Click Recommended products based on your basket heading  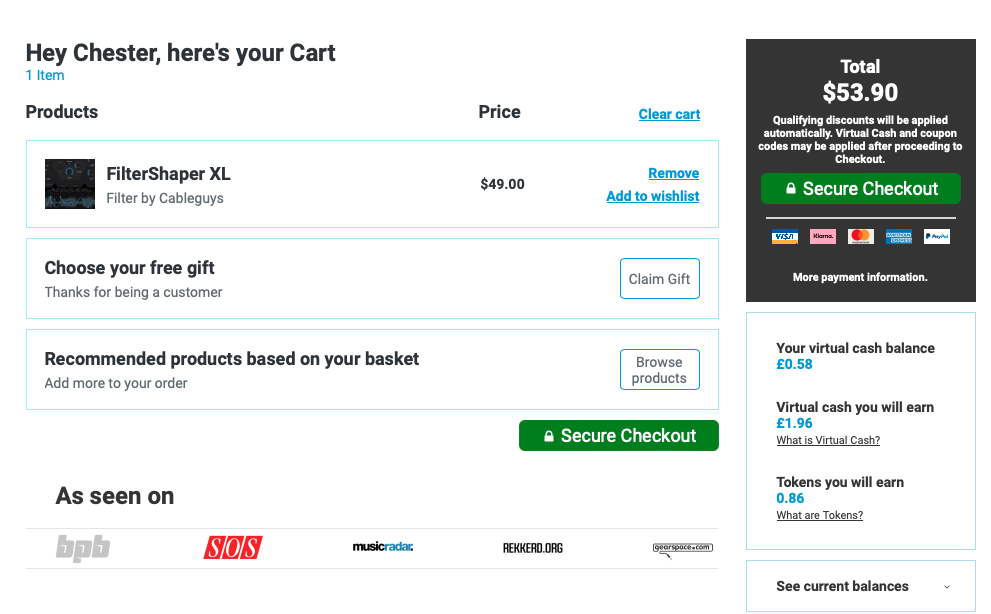(231, 359)
